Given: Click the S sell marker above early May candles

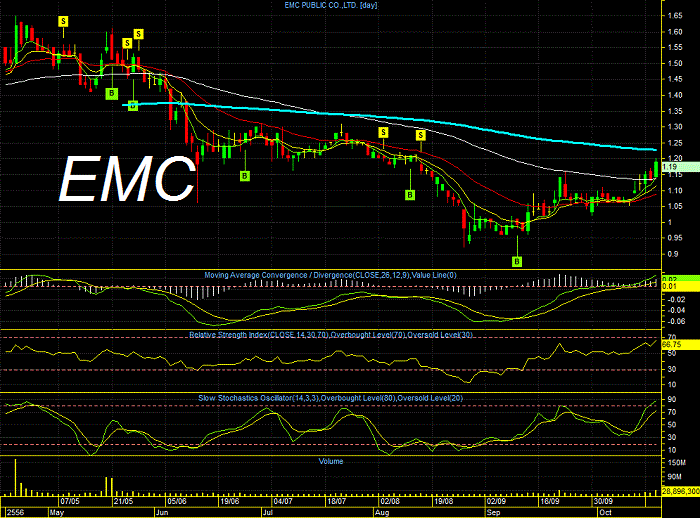Looking at the screenshot, I should click(x=63, y=21).
